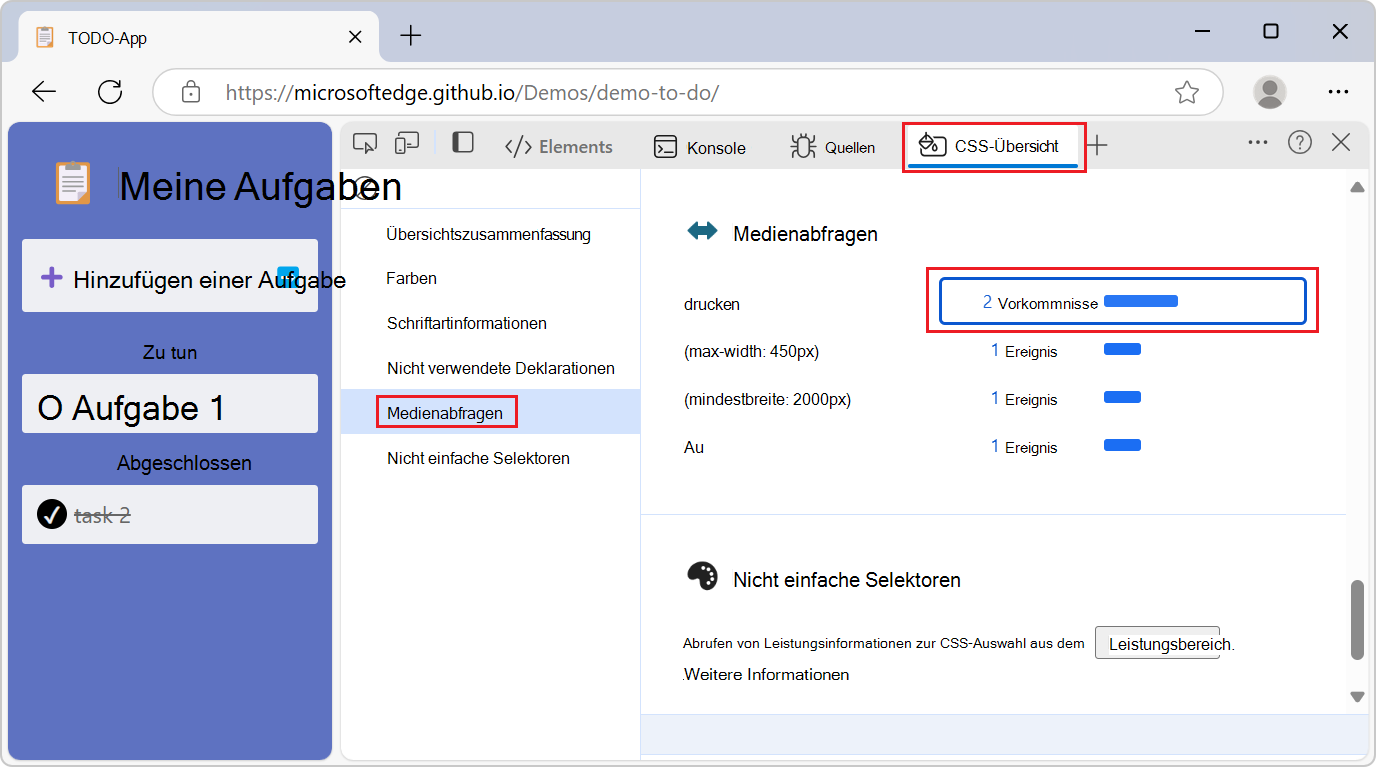Toggle the DevTools sidebar dock icon
This screenshot has height=767, width=1376.
463,143
